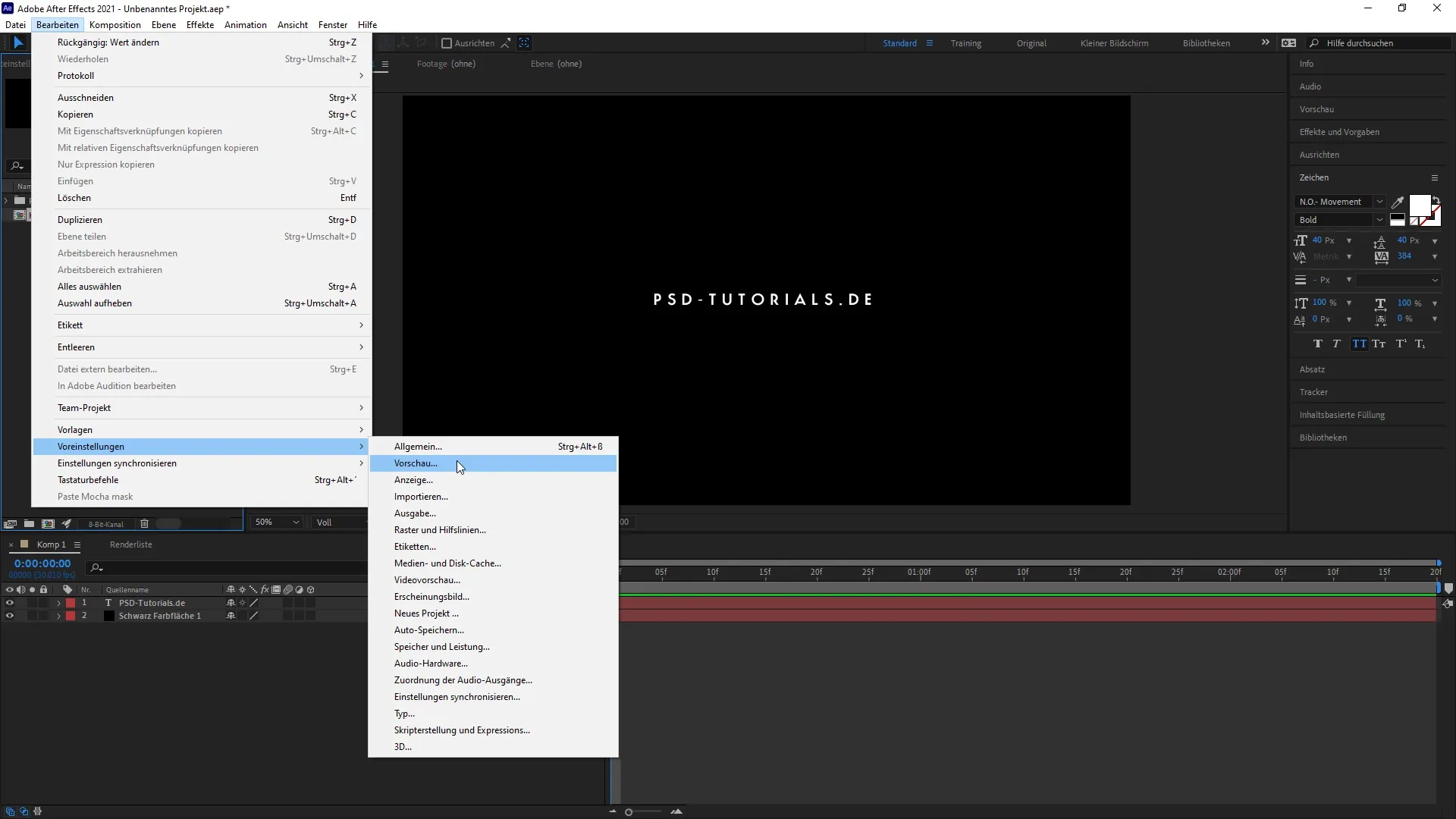Click the timeline zoom slider handle

(629, 812)
